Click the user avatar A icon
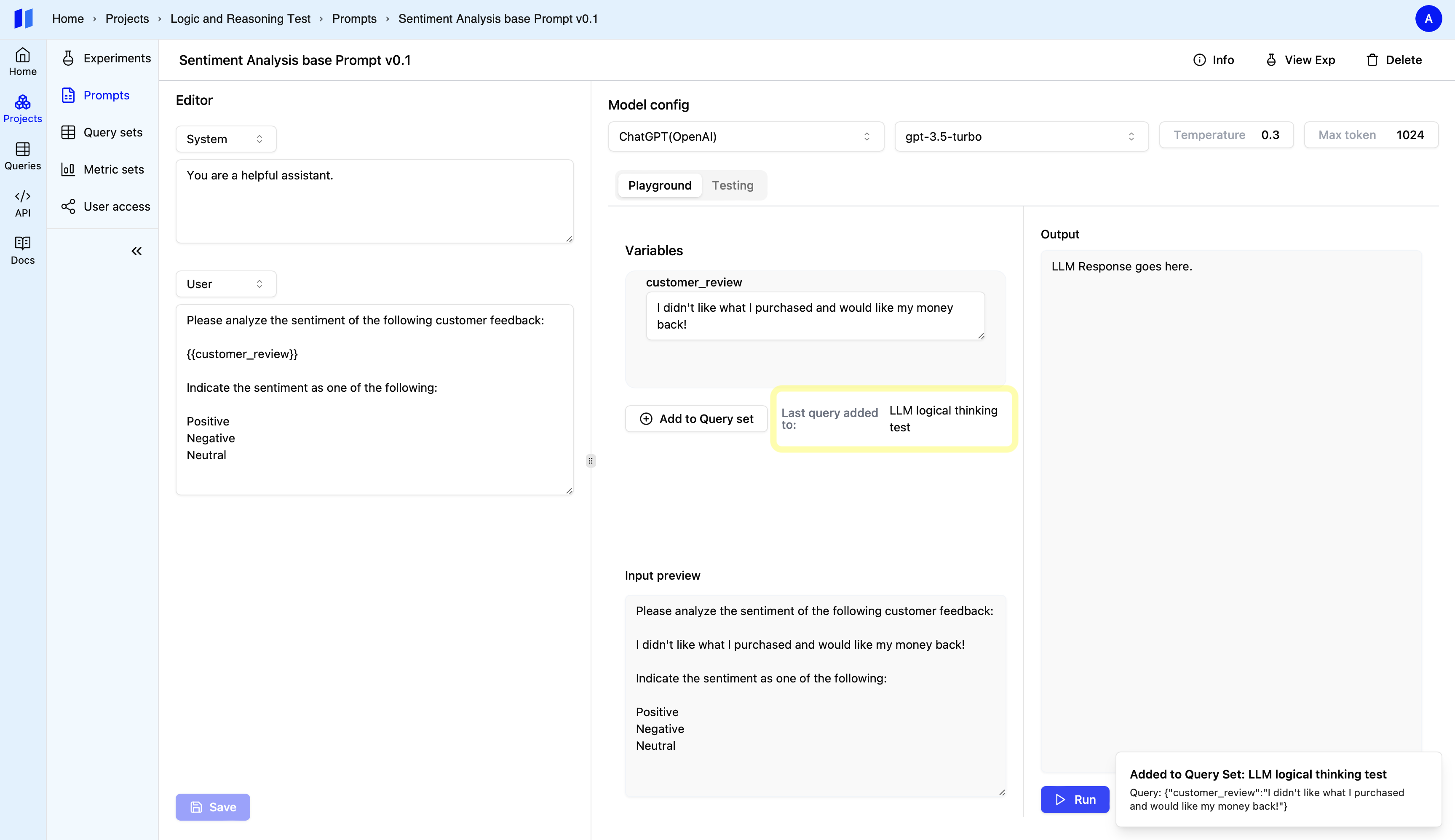This screenshot has height=840, width=1455. 1428,19
